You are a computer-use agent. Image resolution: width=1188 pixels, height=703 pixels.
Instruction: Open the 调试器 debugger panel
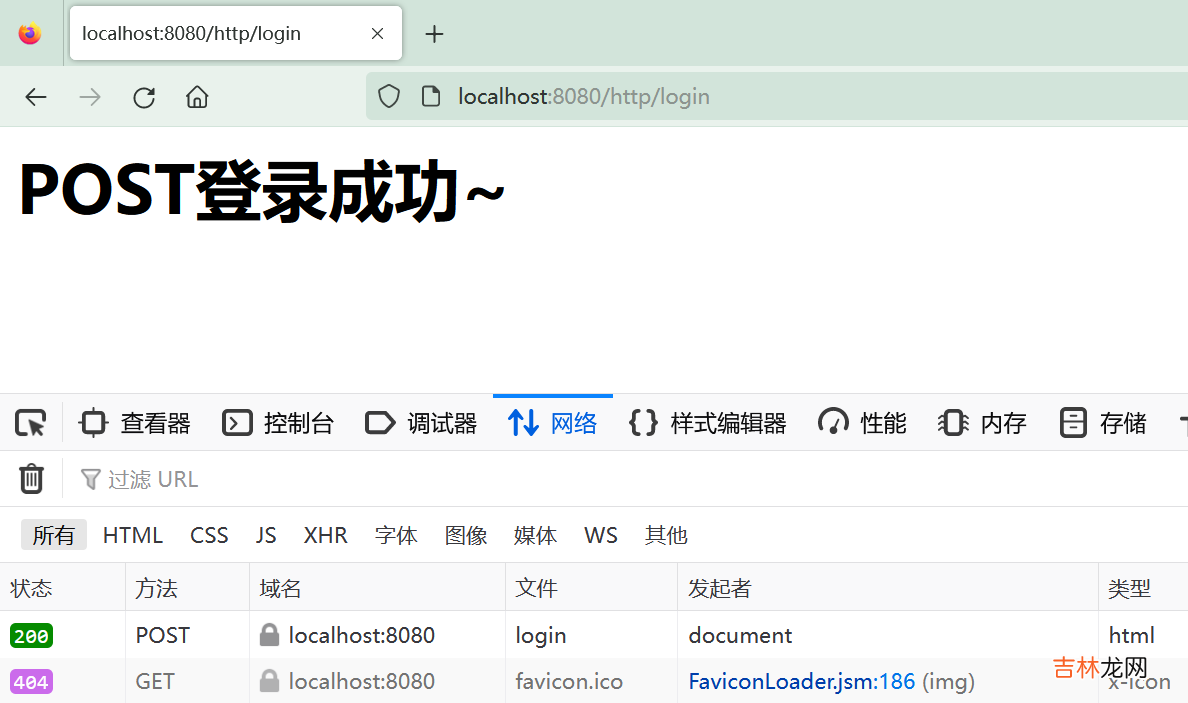click(x=422, y=424)
